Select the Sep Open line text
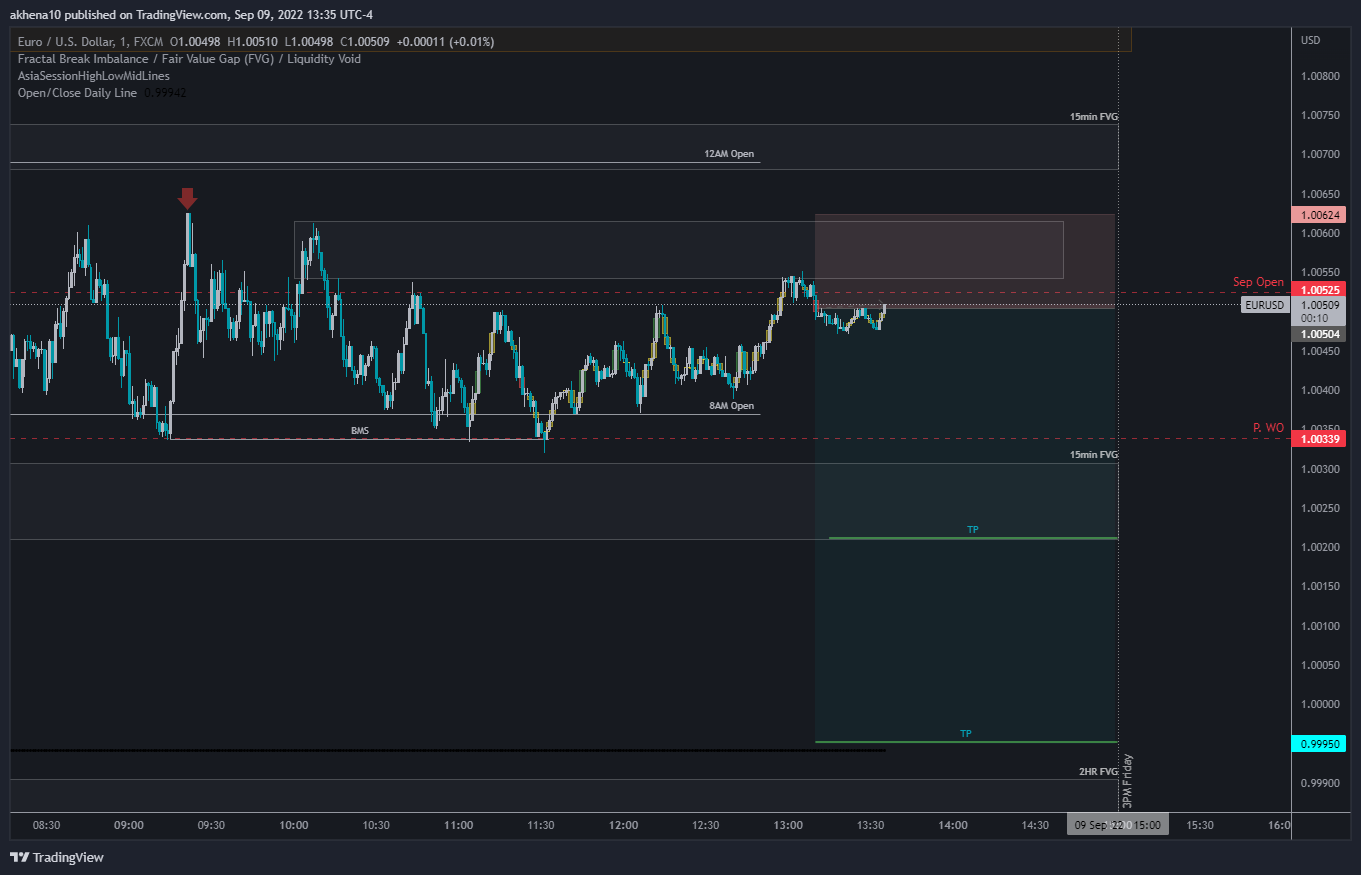This screenshot has height=875, width=1361. [x=1258, y=282]
